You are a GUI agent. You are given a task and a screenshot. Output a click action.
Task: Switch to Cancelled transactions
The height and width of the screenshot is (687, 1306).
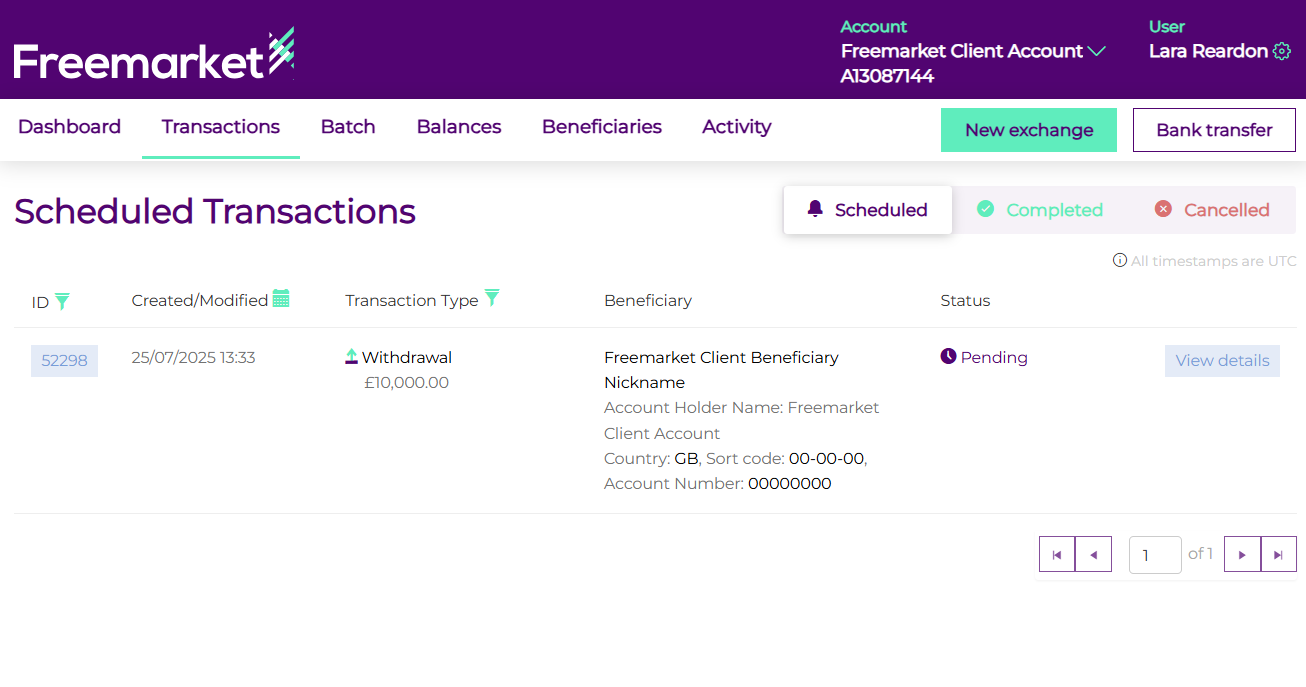1212,210
